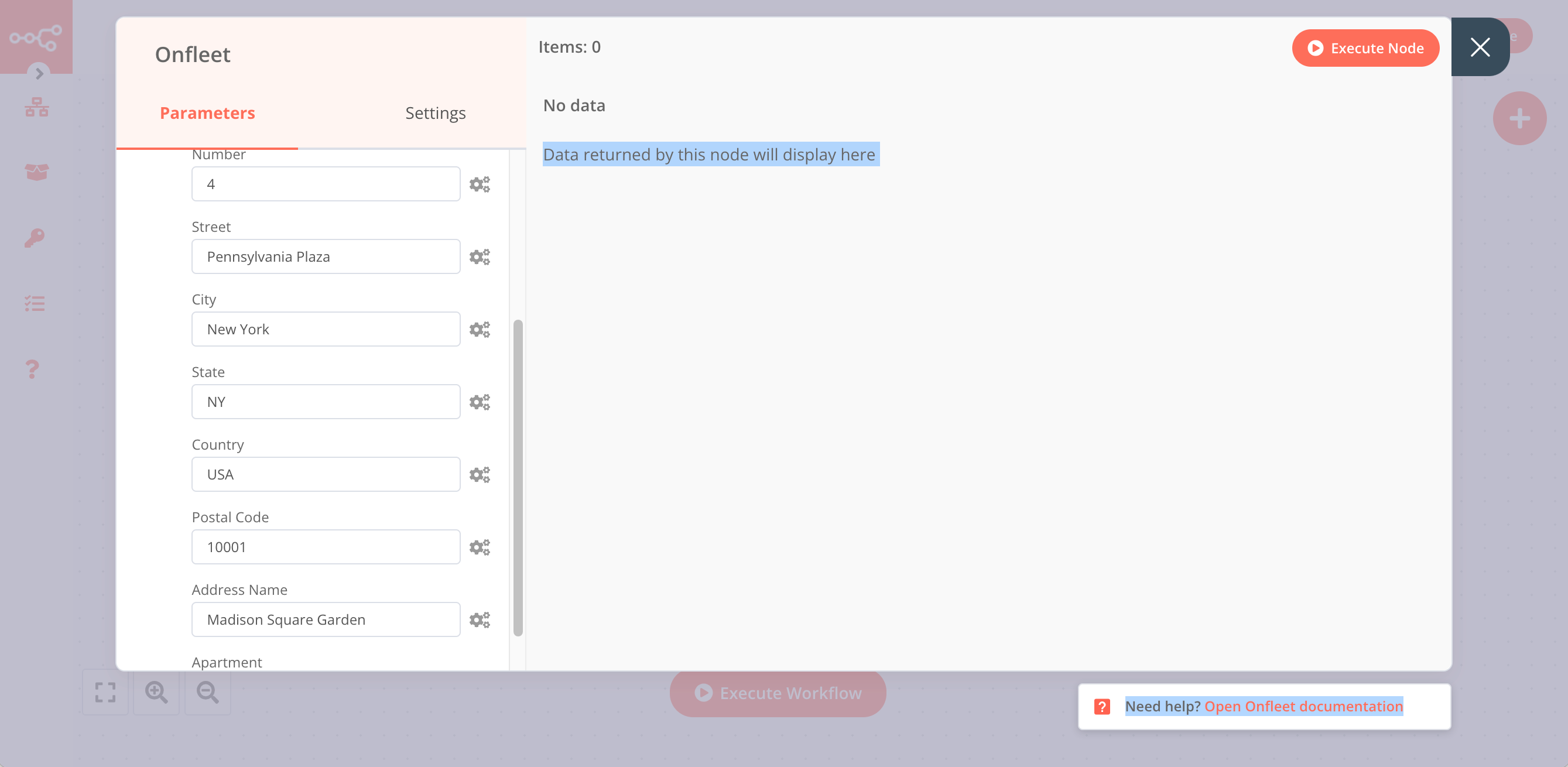The height and width of the screenshot is (767, 1568).
Task: Click the zoom in magnifier icon
Action: 156,692
